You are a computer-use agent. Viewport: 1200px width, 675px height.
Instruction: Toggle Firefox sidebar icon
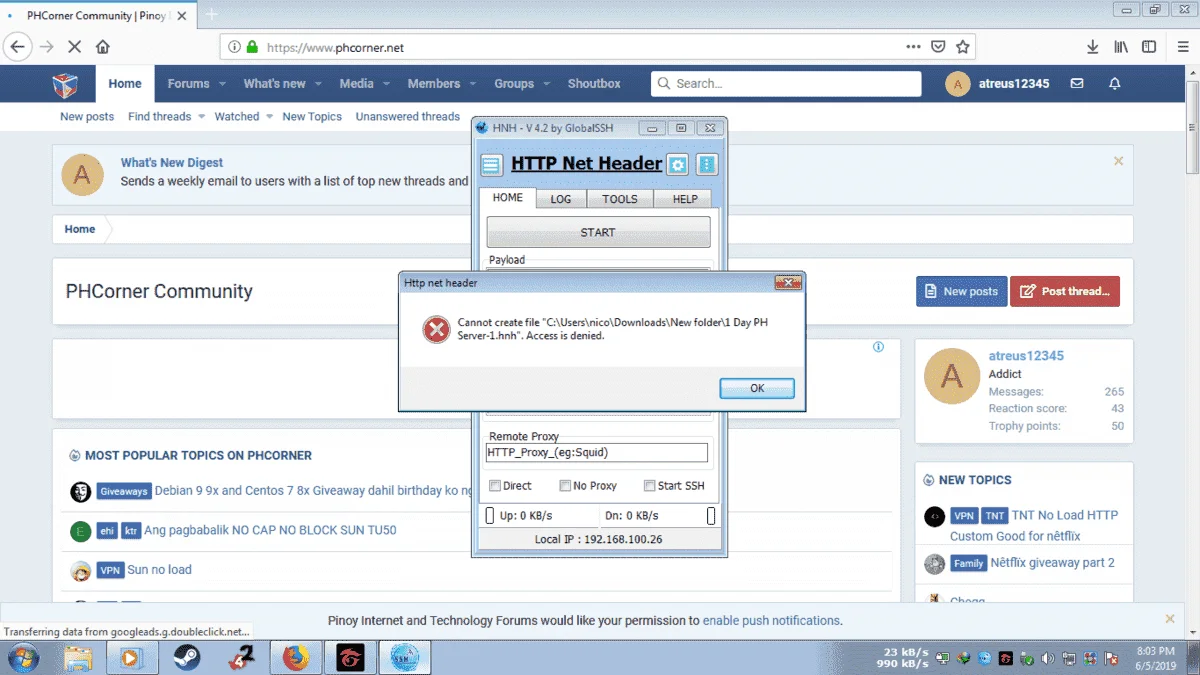[x=1150, y=47]
